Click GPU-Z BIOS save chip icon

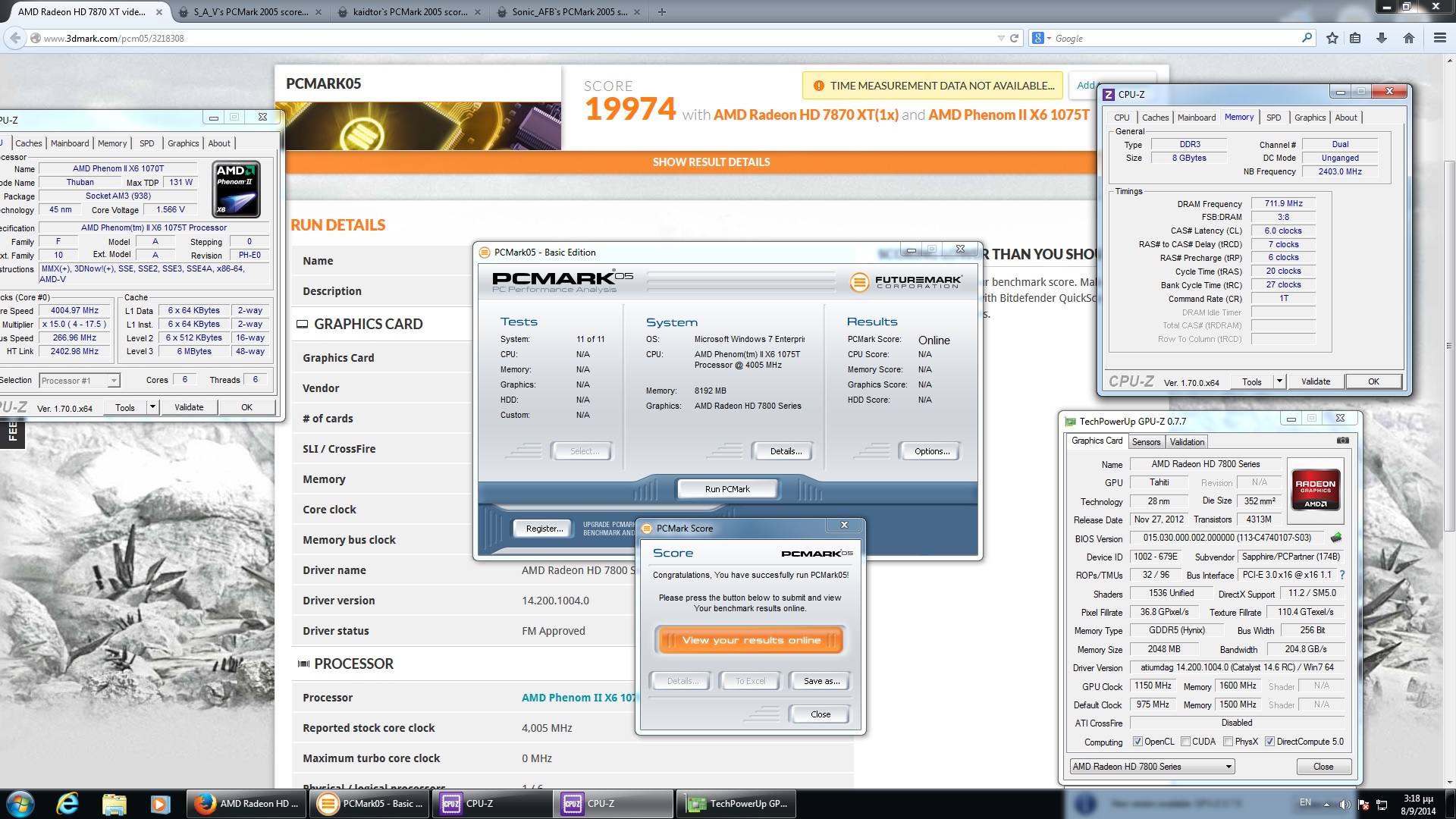(1336, 538)
